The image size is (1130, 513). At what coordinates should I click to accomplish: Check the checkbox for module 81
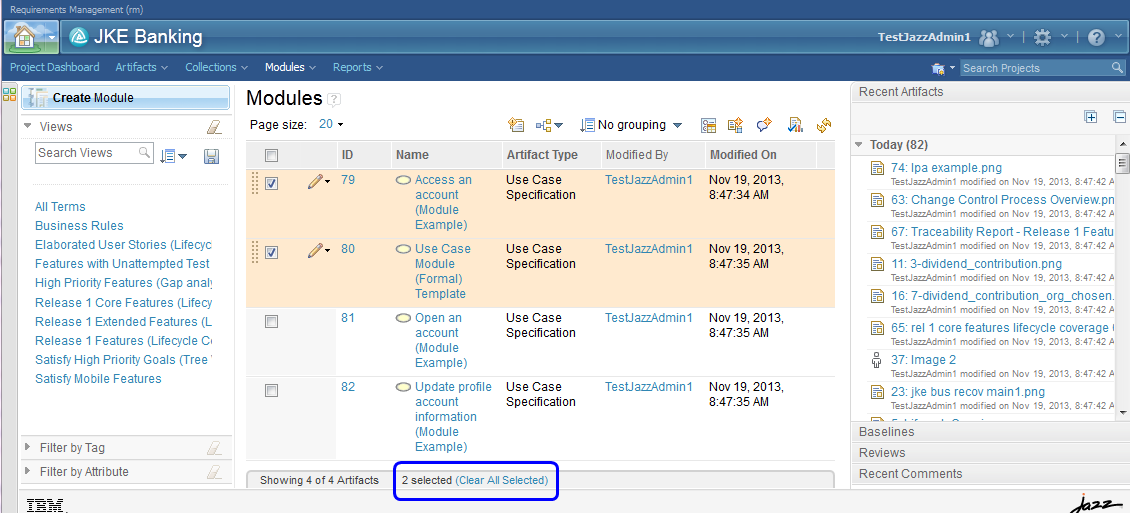click(271, 321)
